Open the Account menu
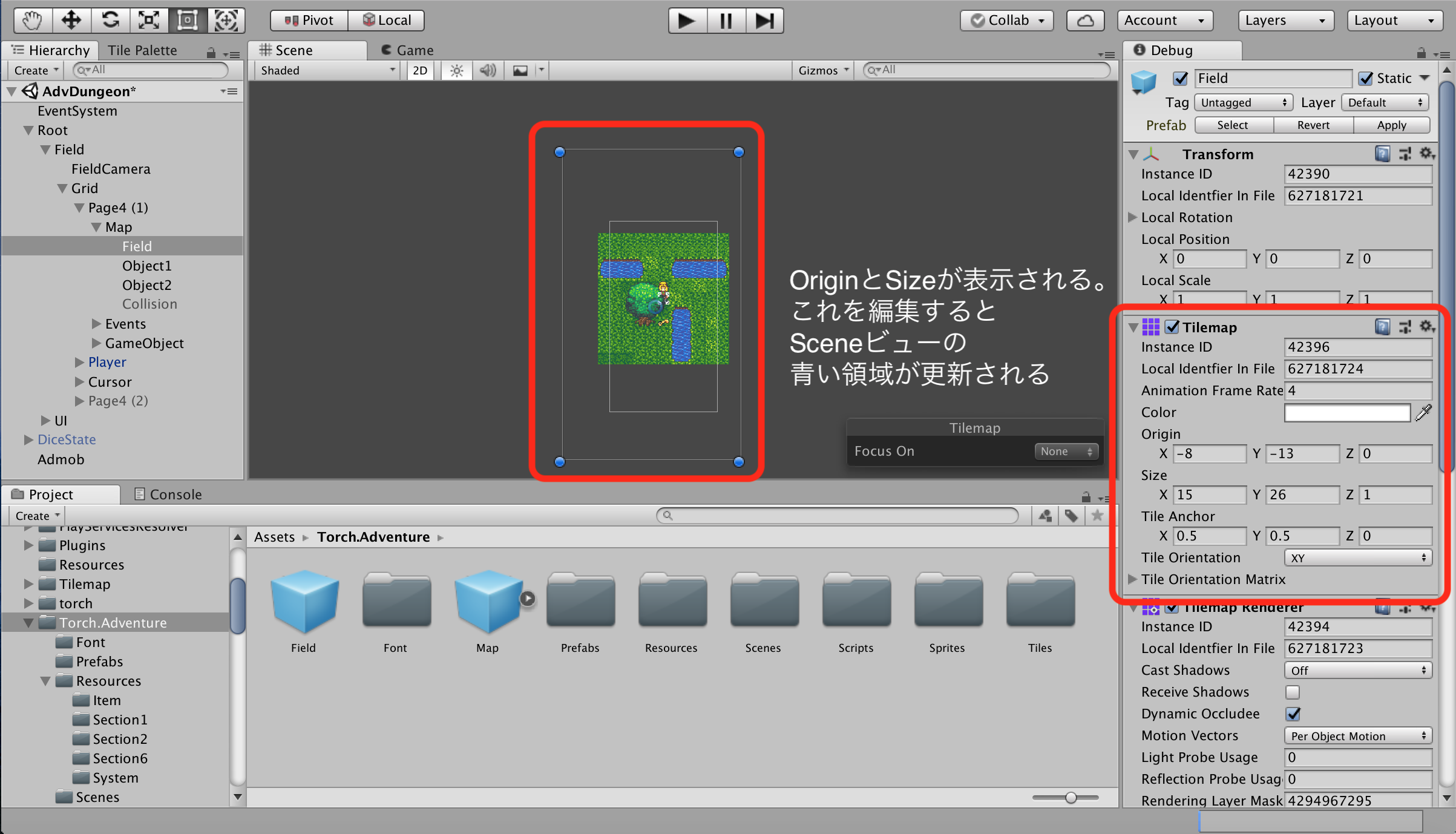1456x834 pixels. coord(1165,21)
